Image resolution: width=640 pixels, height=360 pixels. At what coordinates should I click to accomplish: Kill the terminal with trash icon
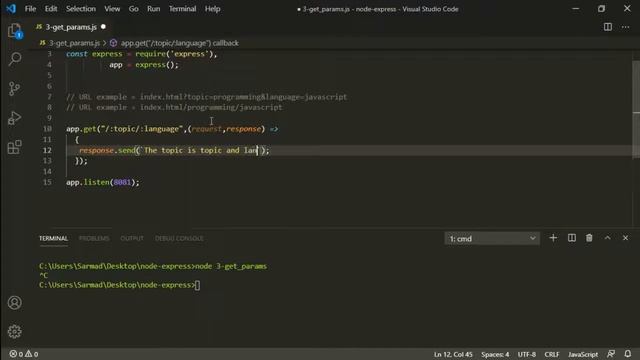(x=589, y=238)
